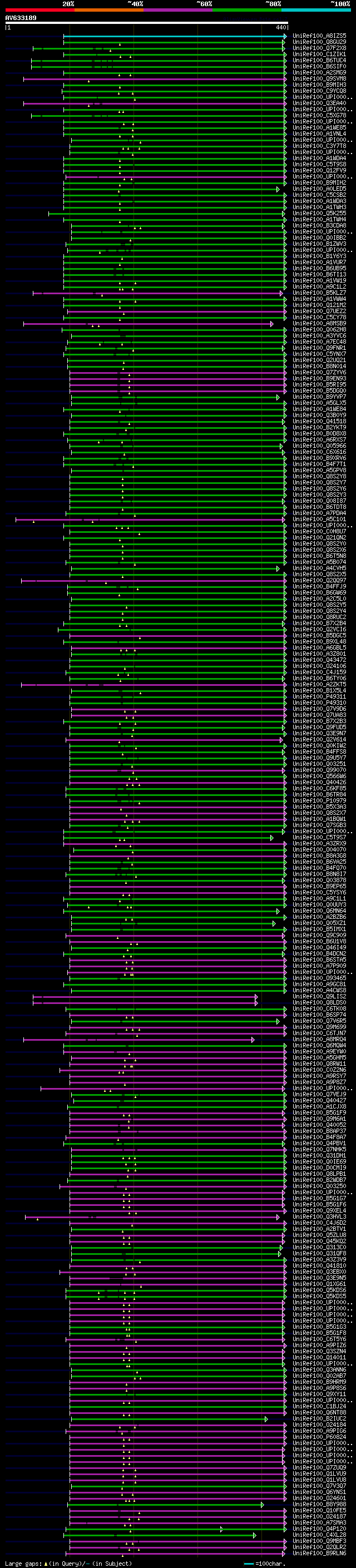356x1568 pixels.
Task: Select the UniRef100_Q7ZYV6 label
Action: pos(319,373)
